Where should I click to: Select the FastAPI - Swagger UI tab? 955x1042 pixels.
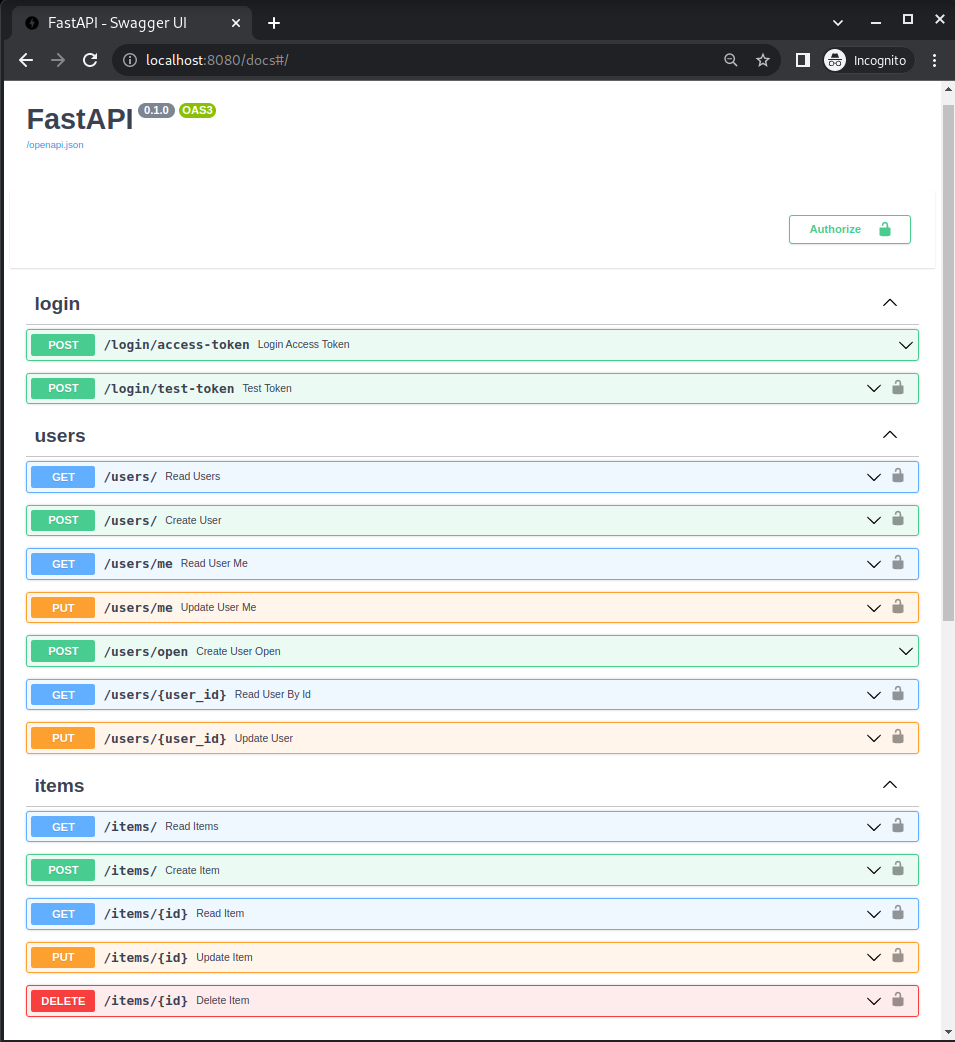132,23
